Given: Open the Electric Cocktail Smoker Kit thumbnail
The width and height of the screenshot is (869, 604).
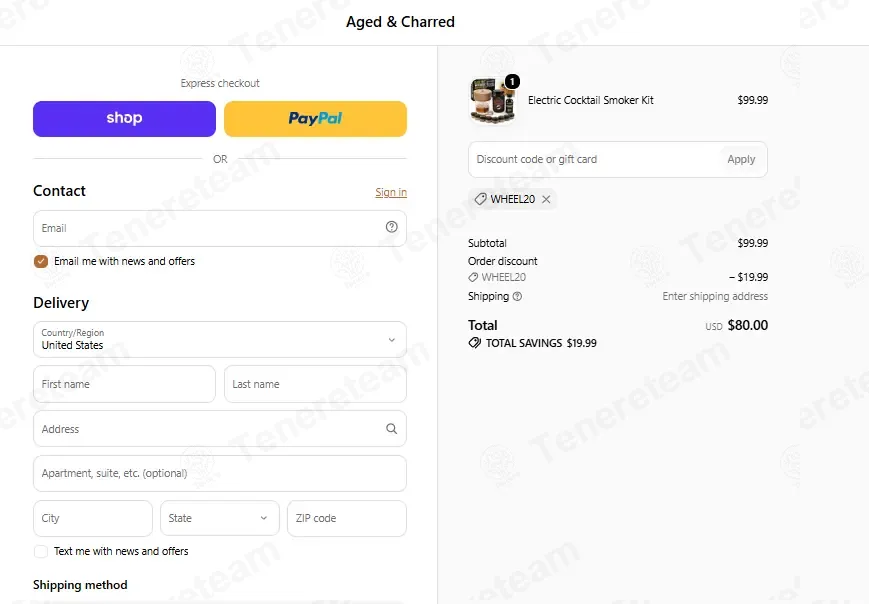Looking at the screenshot, I should tap(493, 100).
